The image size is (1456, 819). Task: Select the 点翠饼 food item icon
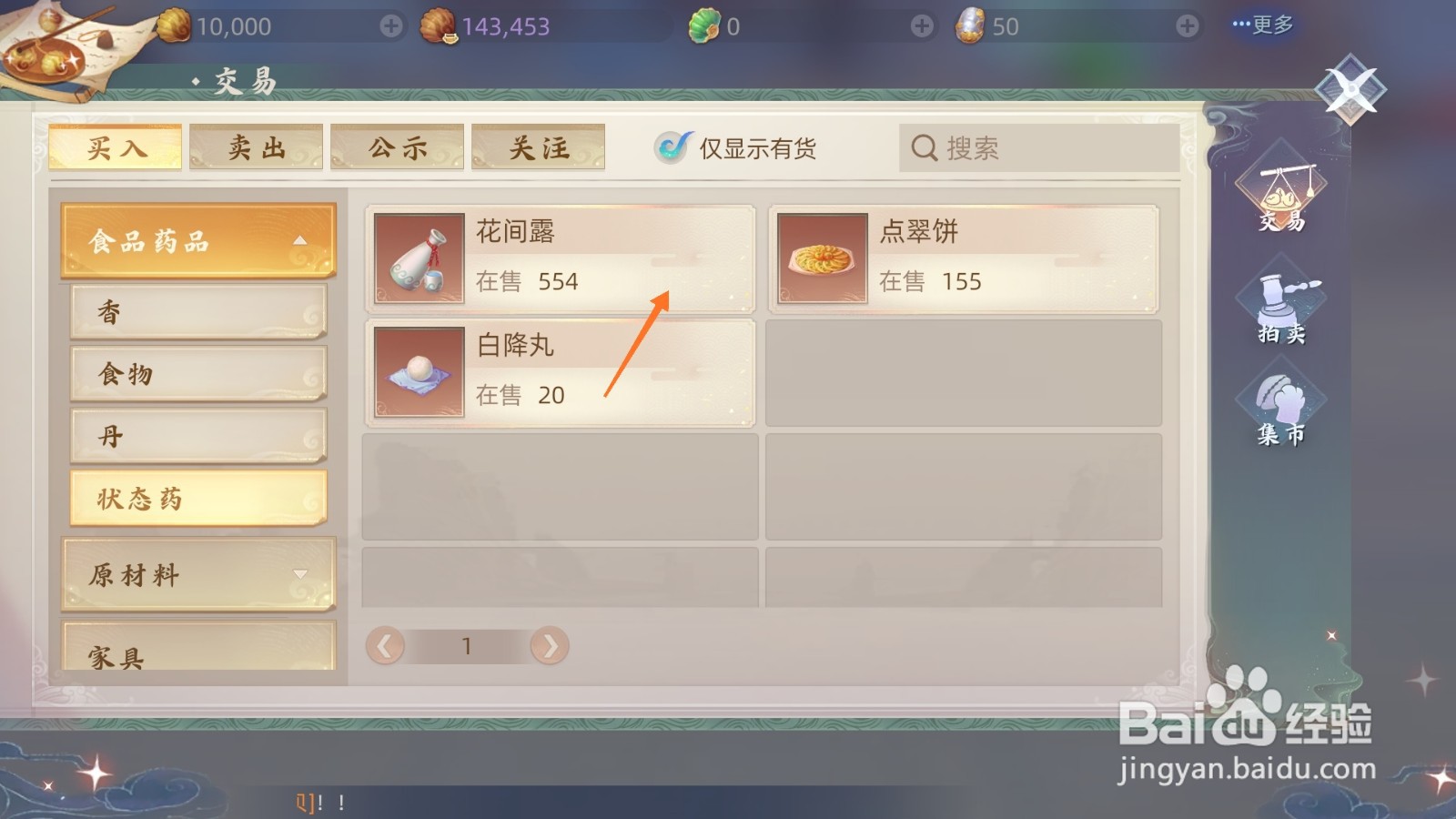click(823, 258)
